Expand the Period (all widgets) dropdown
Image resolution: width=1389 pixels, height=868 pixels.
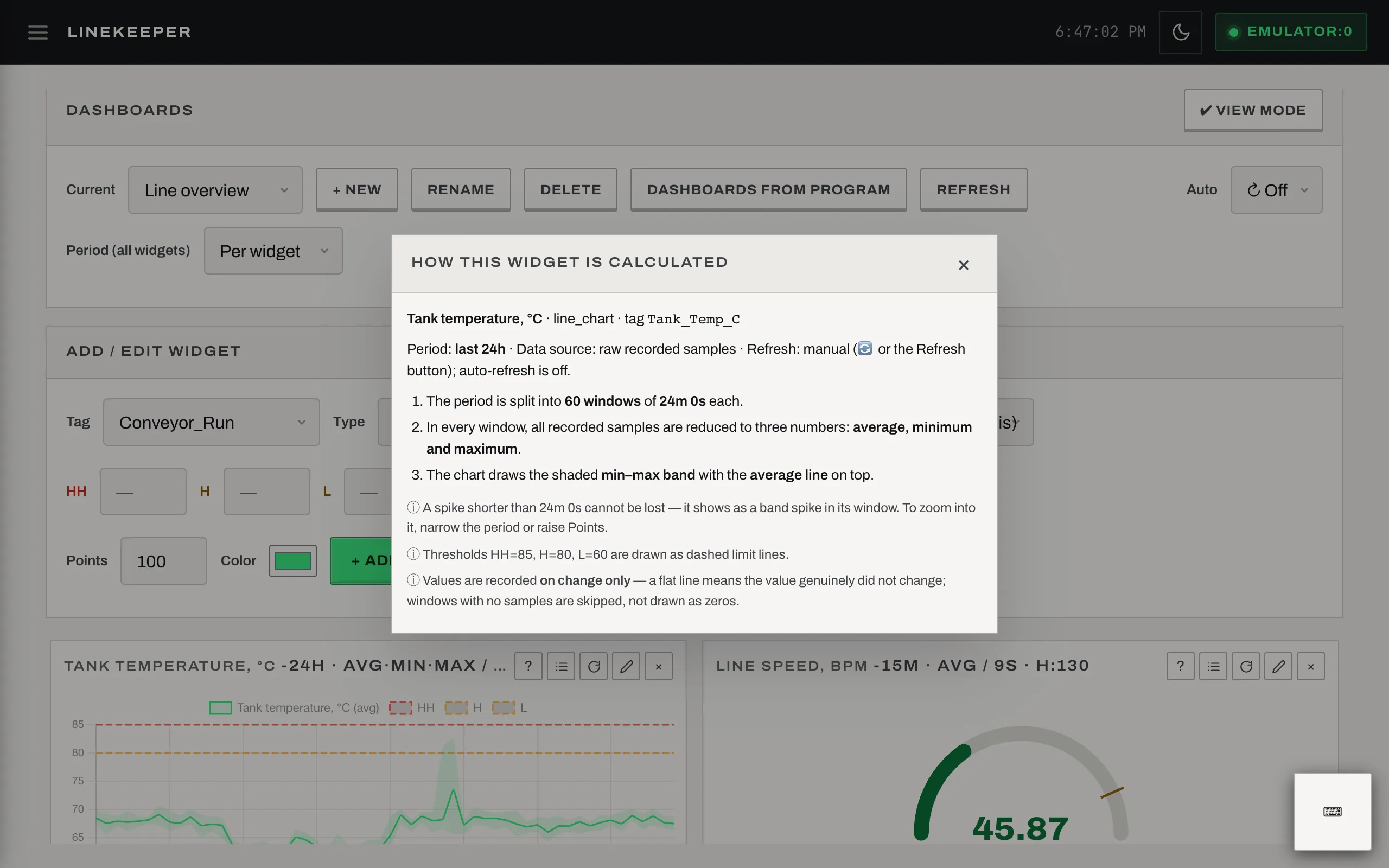(x=273, y=251)
